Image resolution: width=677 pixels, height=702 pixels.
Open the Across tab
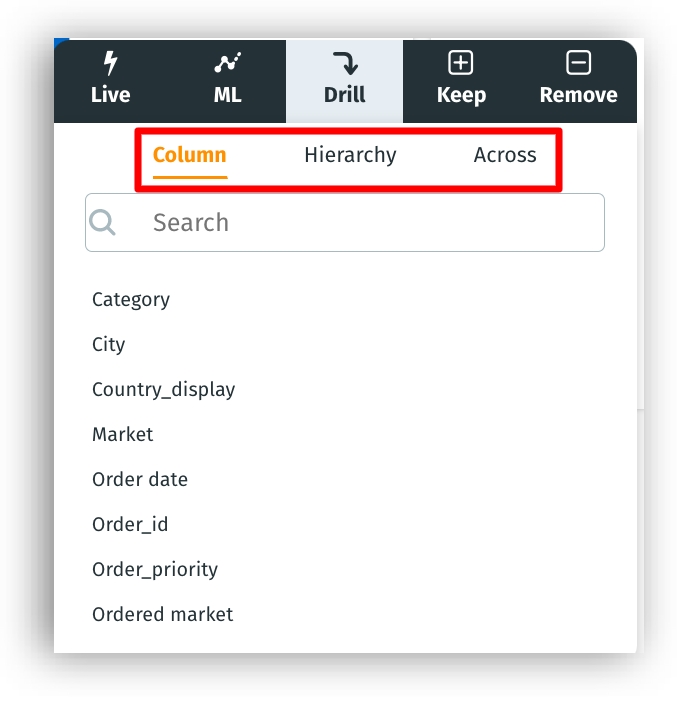(x=505, y=155)
